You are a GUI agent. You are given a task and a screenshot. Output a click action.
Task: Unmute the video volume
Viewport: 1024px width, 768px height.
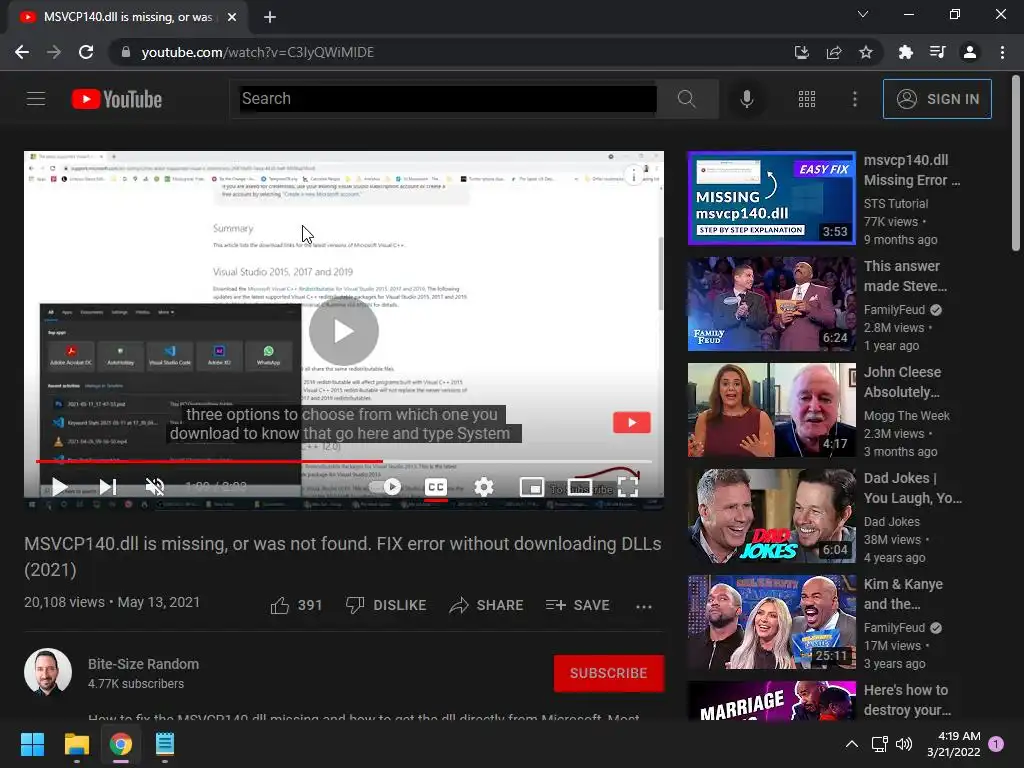(155, 487)
